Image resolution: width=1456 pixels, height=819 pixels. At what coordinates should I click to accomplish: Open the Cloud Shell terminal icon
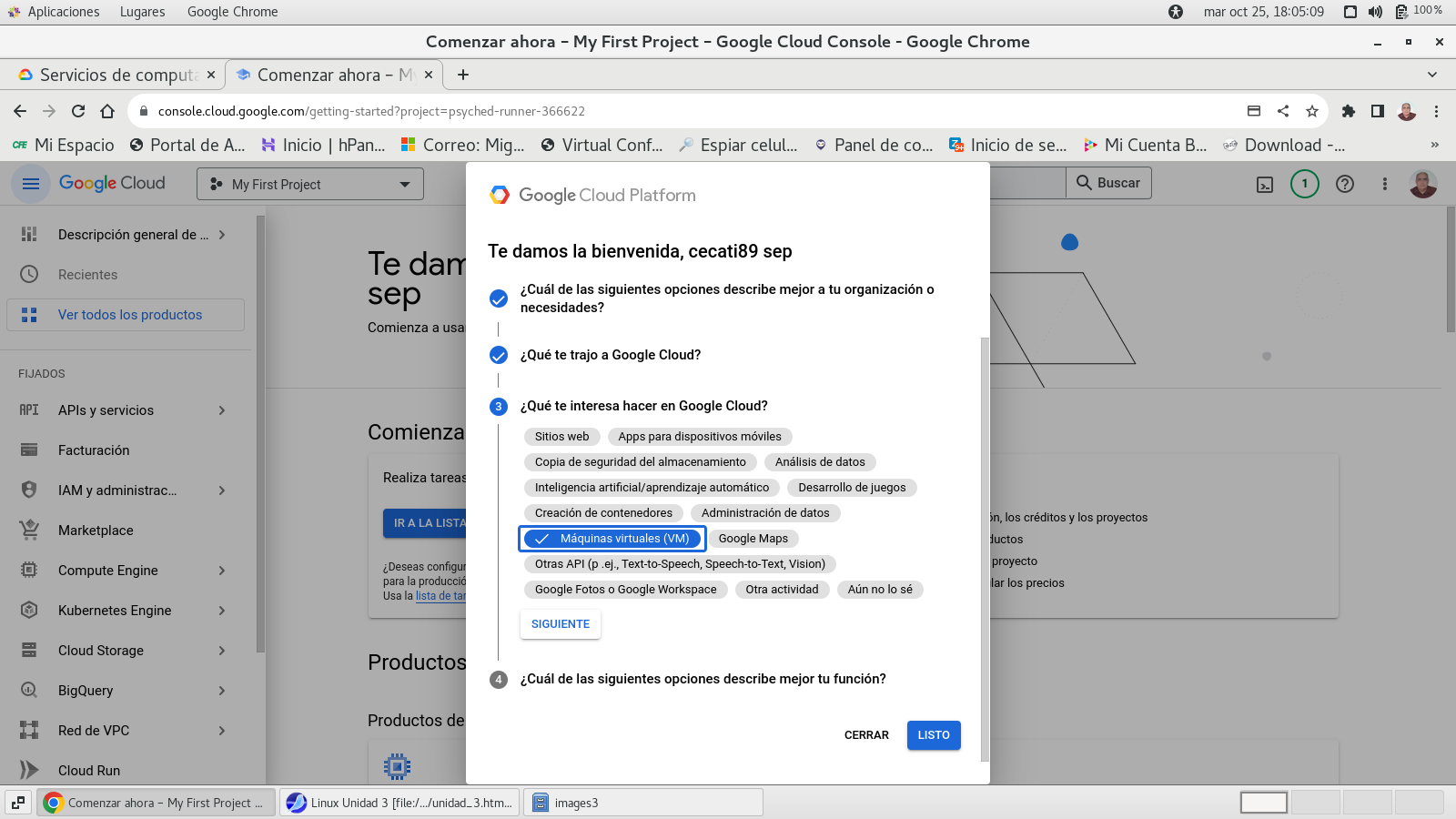(1265, 184)
